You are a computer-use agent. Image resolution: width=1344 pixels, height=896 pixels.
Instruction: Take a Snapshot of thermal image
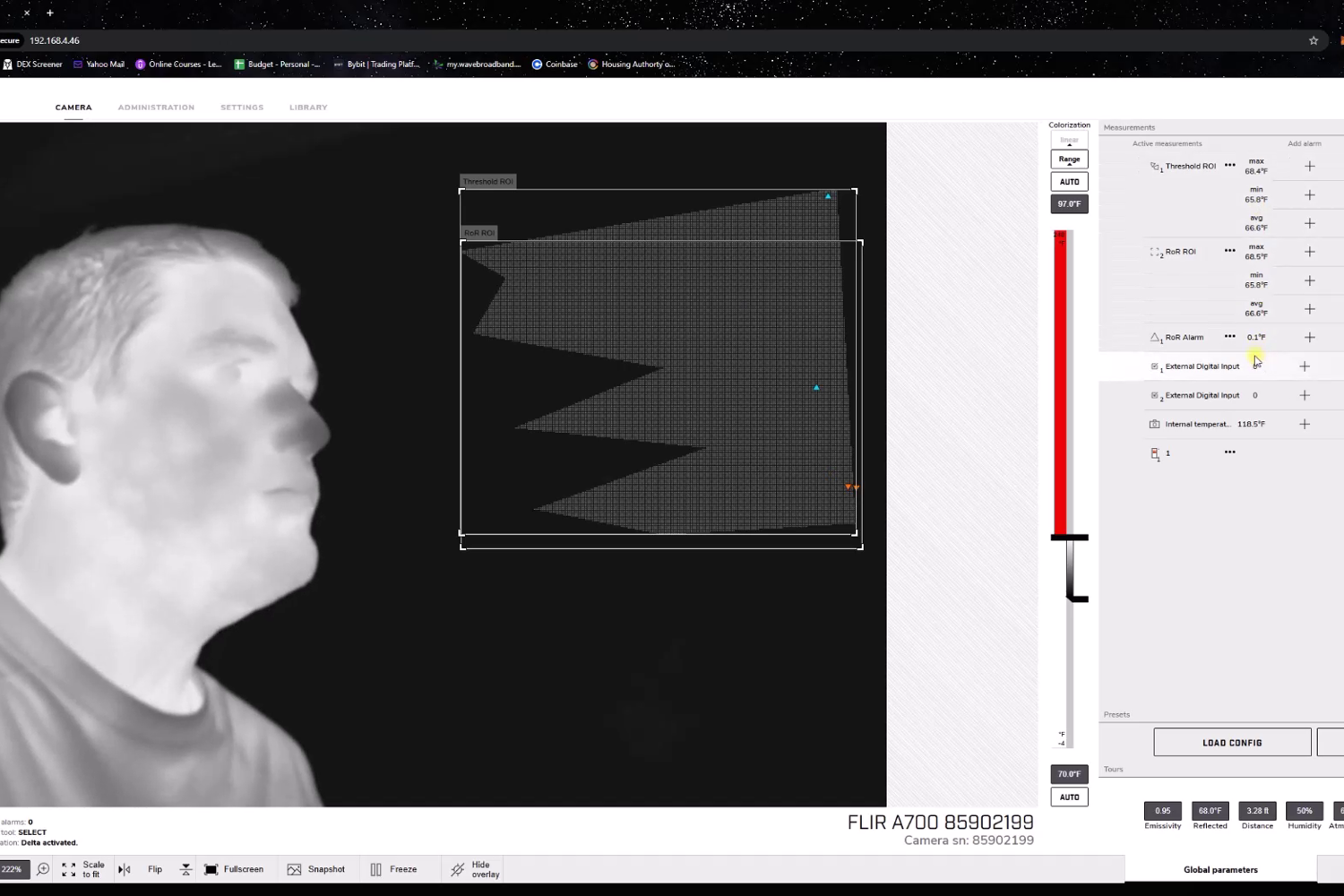click(x=316, y=870)
